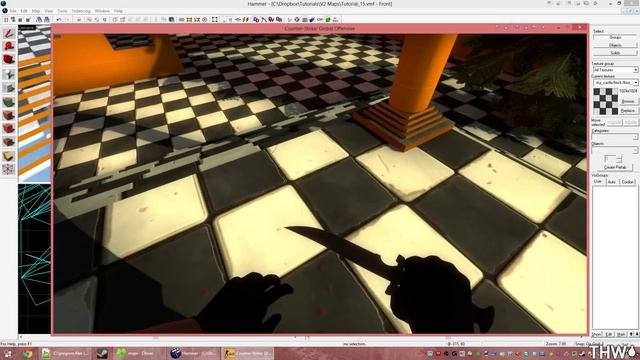640x360 pixels.
Task: Select the Block tool in left palette
Action: (x=9, y=87)
